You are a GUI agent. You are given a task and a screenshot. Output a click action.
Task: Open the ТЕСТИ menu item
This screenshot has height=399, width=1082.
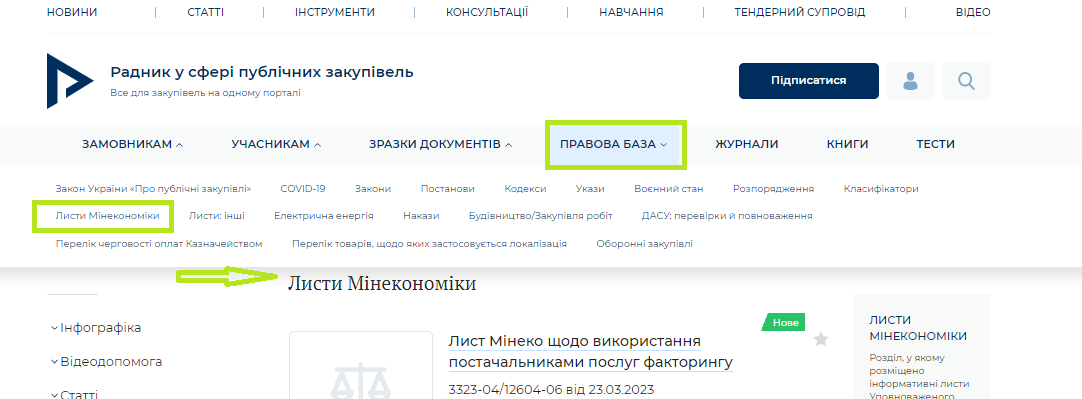point(936,144)
